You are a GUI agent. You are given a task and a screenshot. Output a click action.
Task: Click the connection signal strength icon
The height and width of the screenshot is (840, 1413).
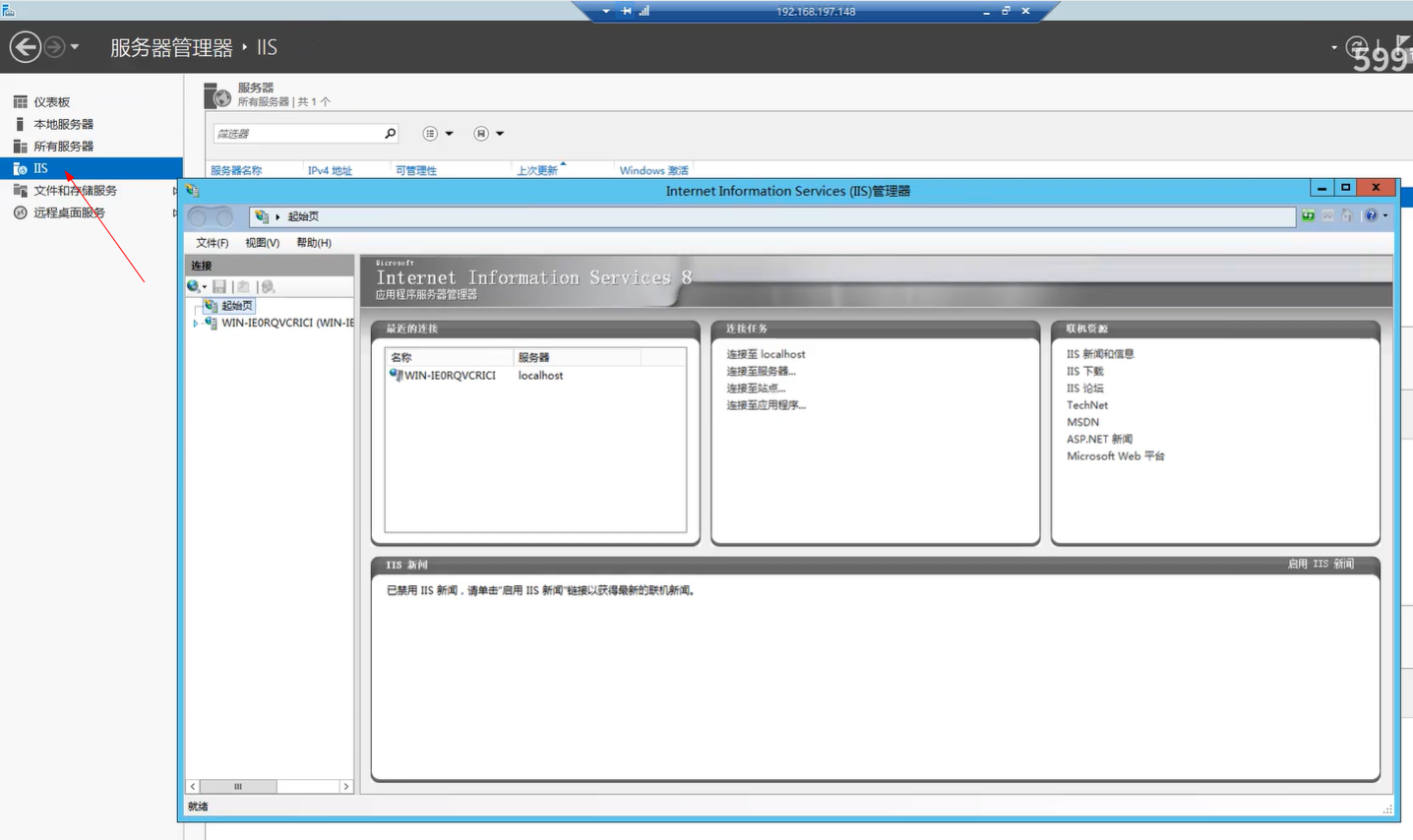[645, 11]
